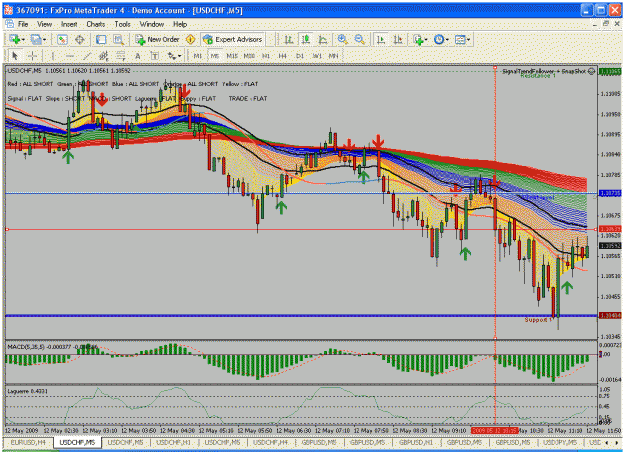Toggle chart auto scroll
The image size is (625, 452).
[381, 39]
